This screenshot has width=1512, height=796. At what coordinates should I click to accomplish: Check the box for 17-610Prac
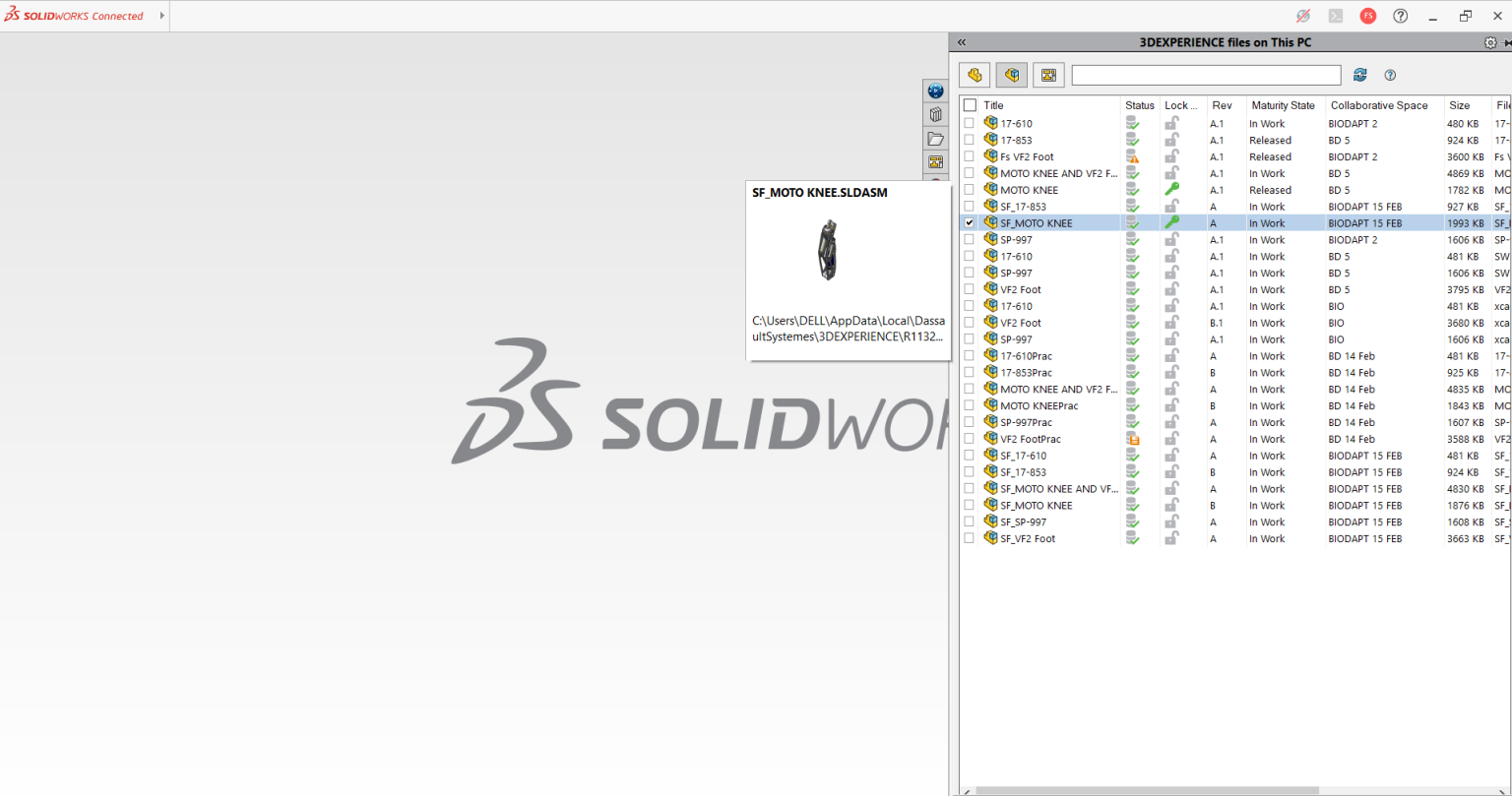pos(970,356)
